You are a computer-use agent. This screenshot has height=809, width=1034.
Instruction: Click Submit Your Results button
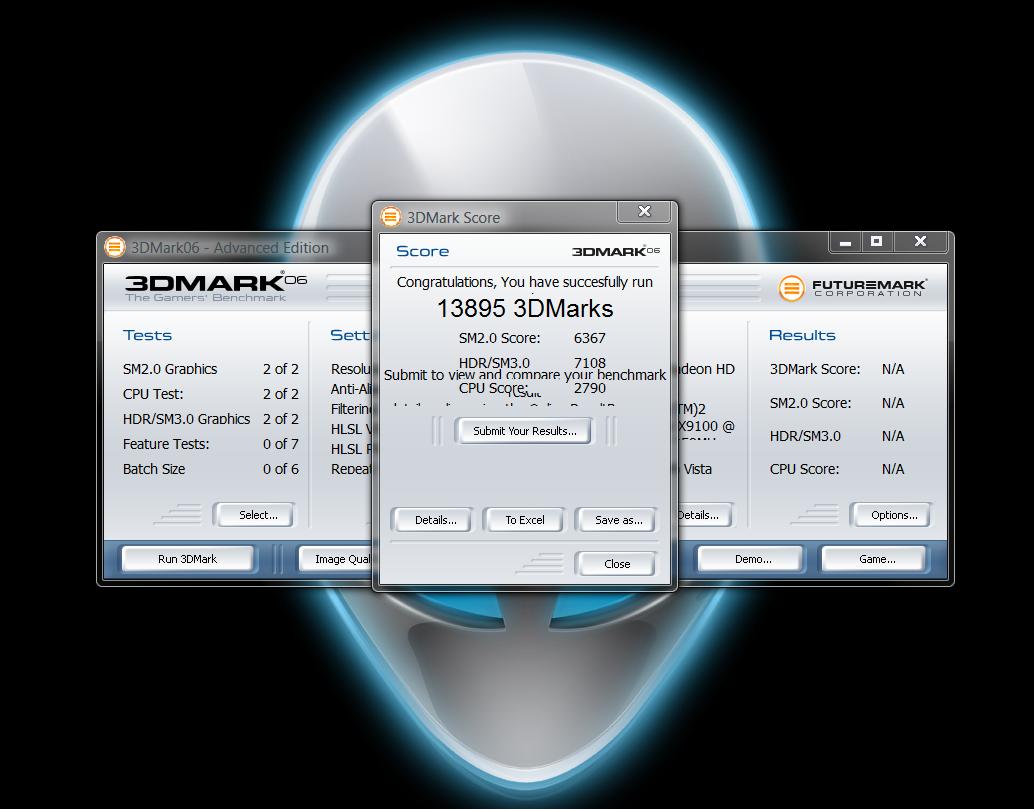[524, 431]
